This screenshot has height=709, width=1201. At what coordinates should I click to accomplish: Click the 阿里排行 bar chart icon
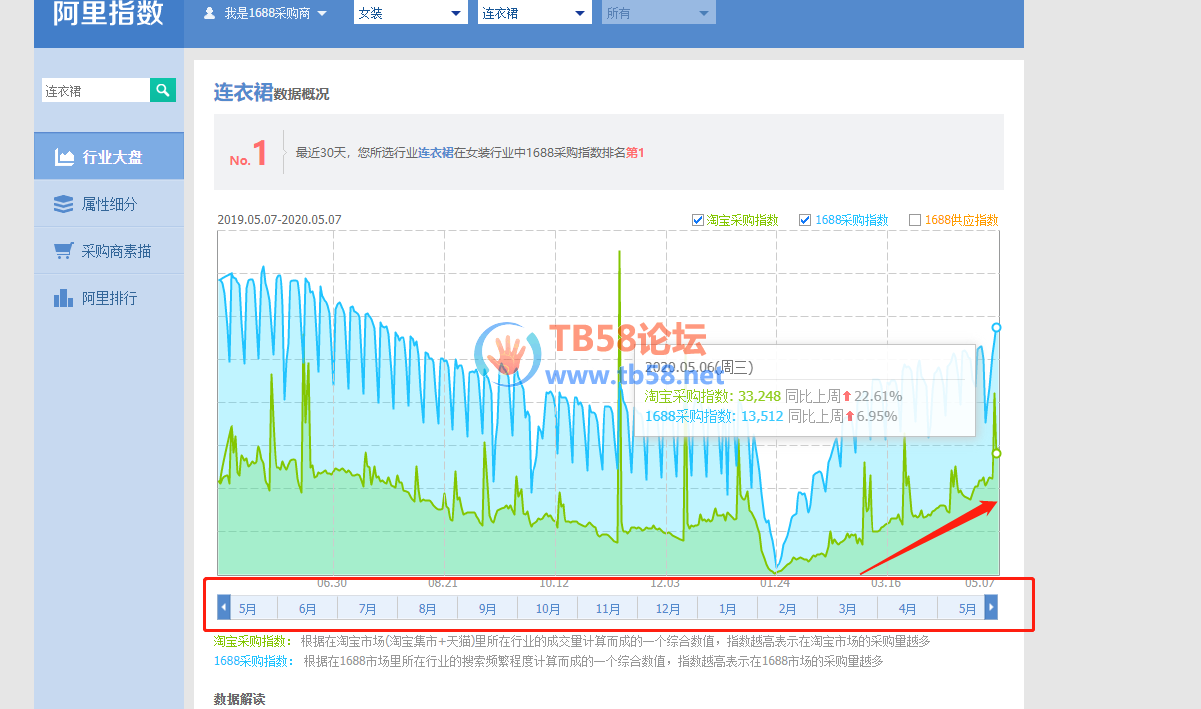(64, 298)
